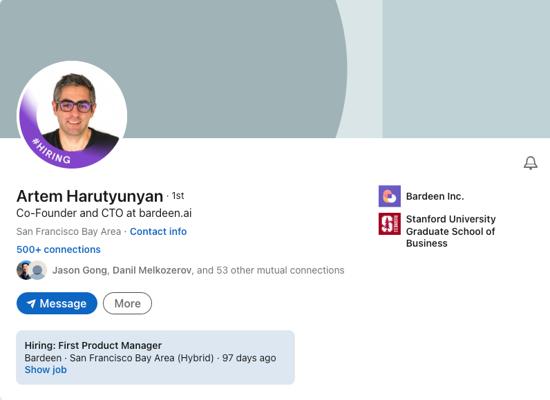Screen dimensions: 550x400
Task: Click the Co-Founder and CTO headline text
Action: 104,213
